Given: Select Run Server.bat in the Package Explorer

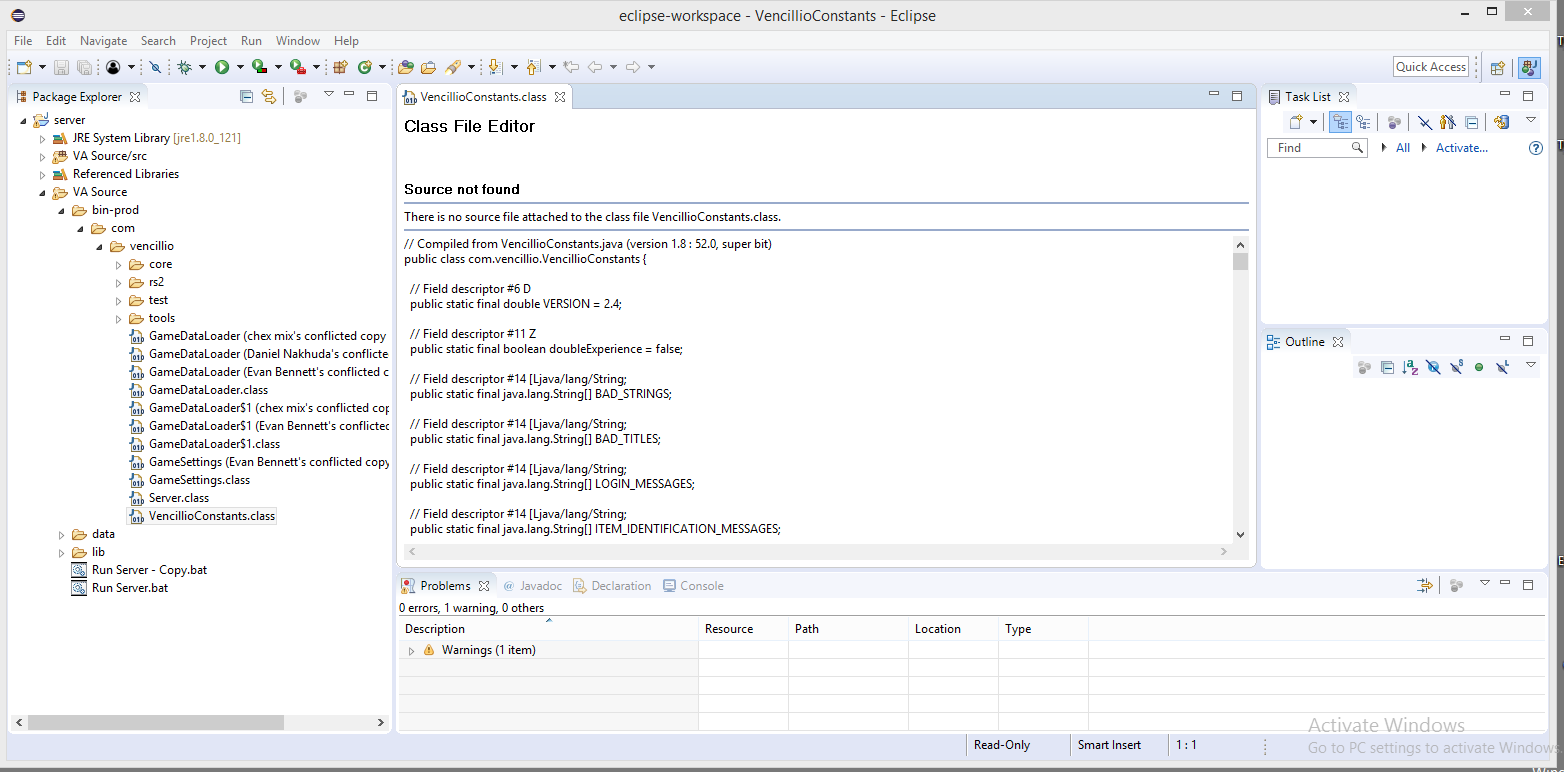Looking at the screenshot, I should [130, 588].
